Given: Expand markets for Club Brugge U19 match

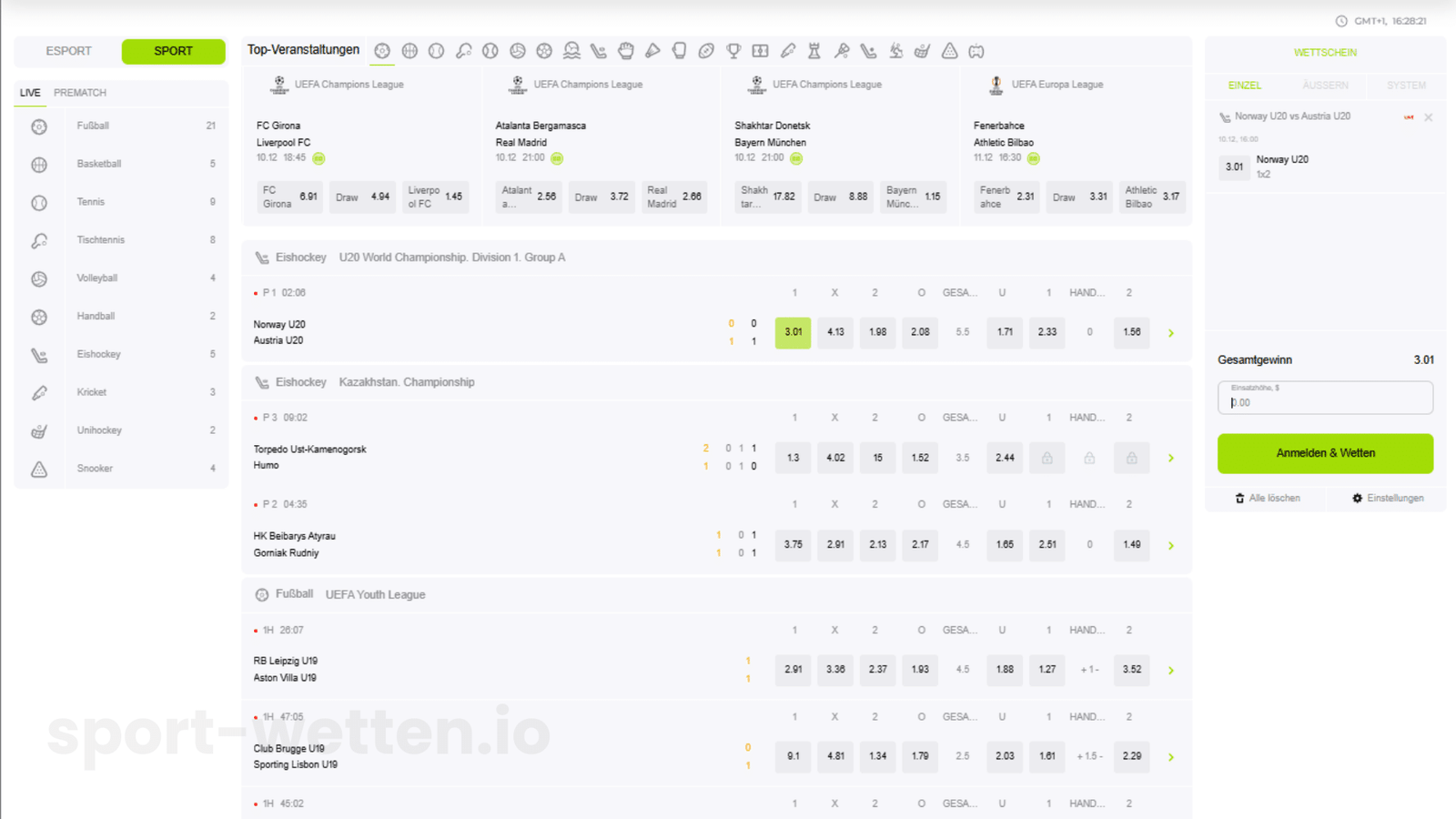Looking at the screenshot, I should tap(1171, 757).
